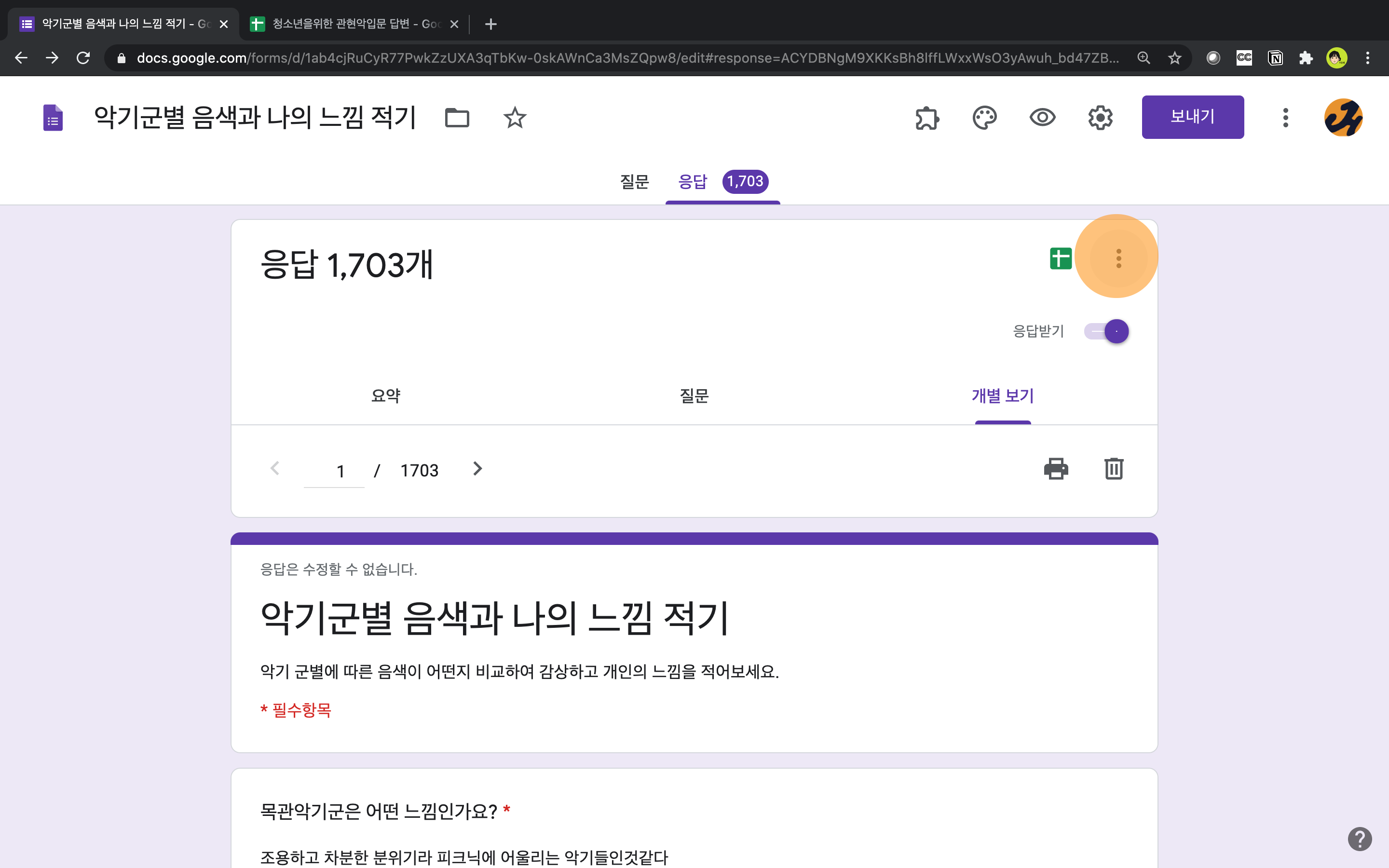Move form to folder icon

tap(457, 118)
